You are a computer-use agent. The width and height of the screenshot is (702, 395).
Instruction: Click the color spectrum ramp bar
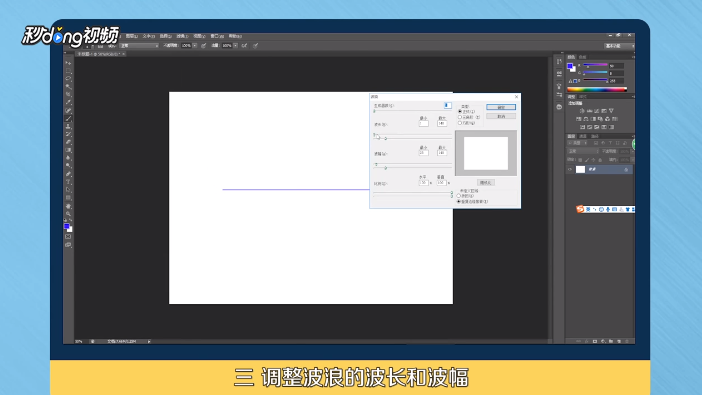pos(597,90)
